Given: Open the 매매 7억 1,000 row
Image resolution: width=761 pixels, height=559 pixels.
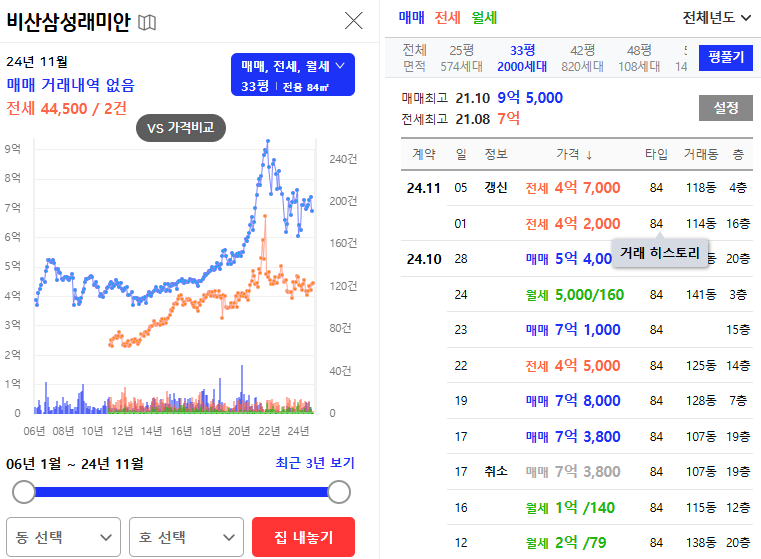Looking at the screenshot, I should point(600,330).
